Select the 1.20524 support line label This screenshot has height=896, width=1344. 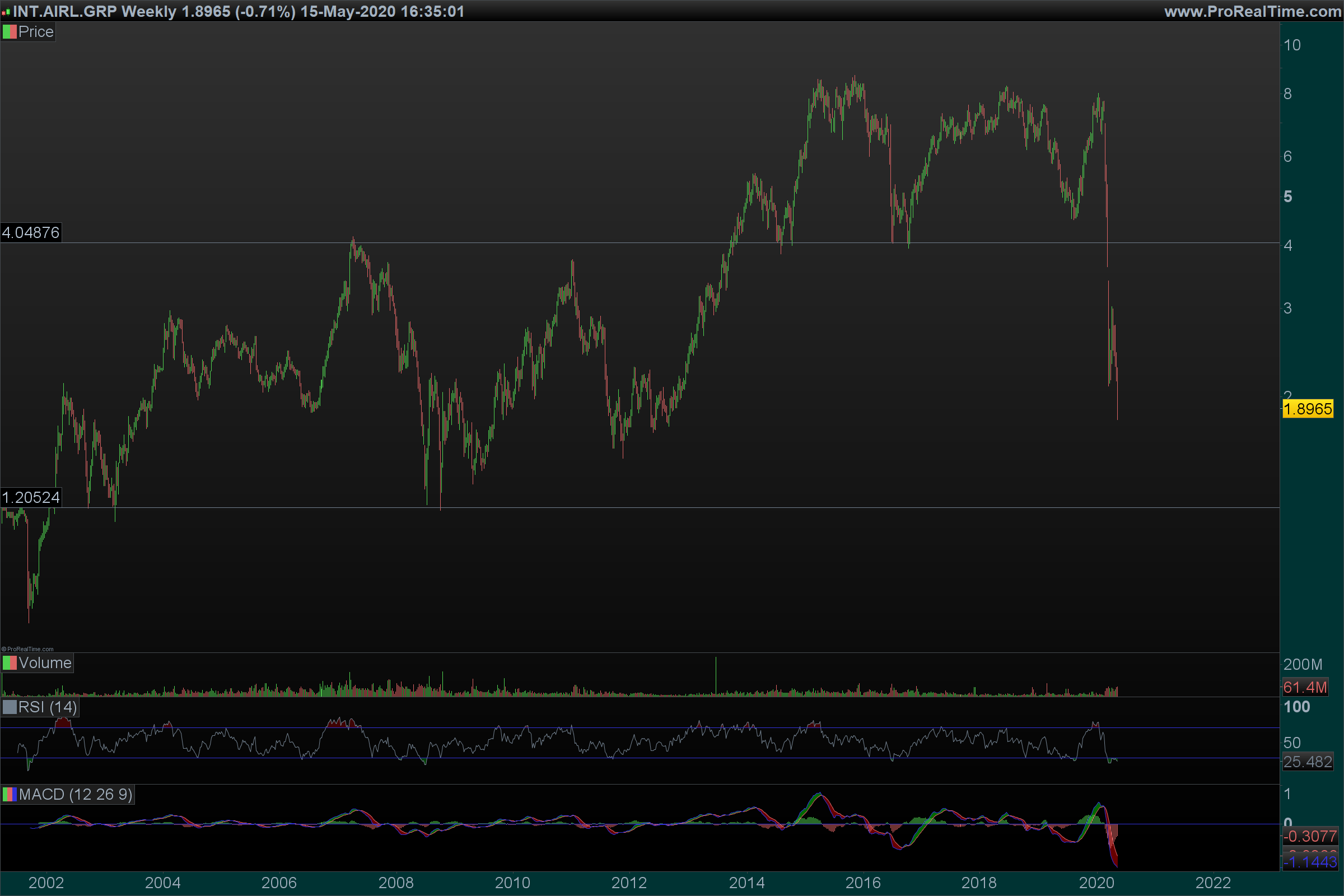pos(31,497)
